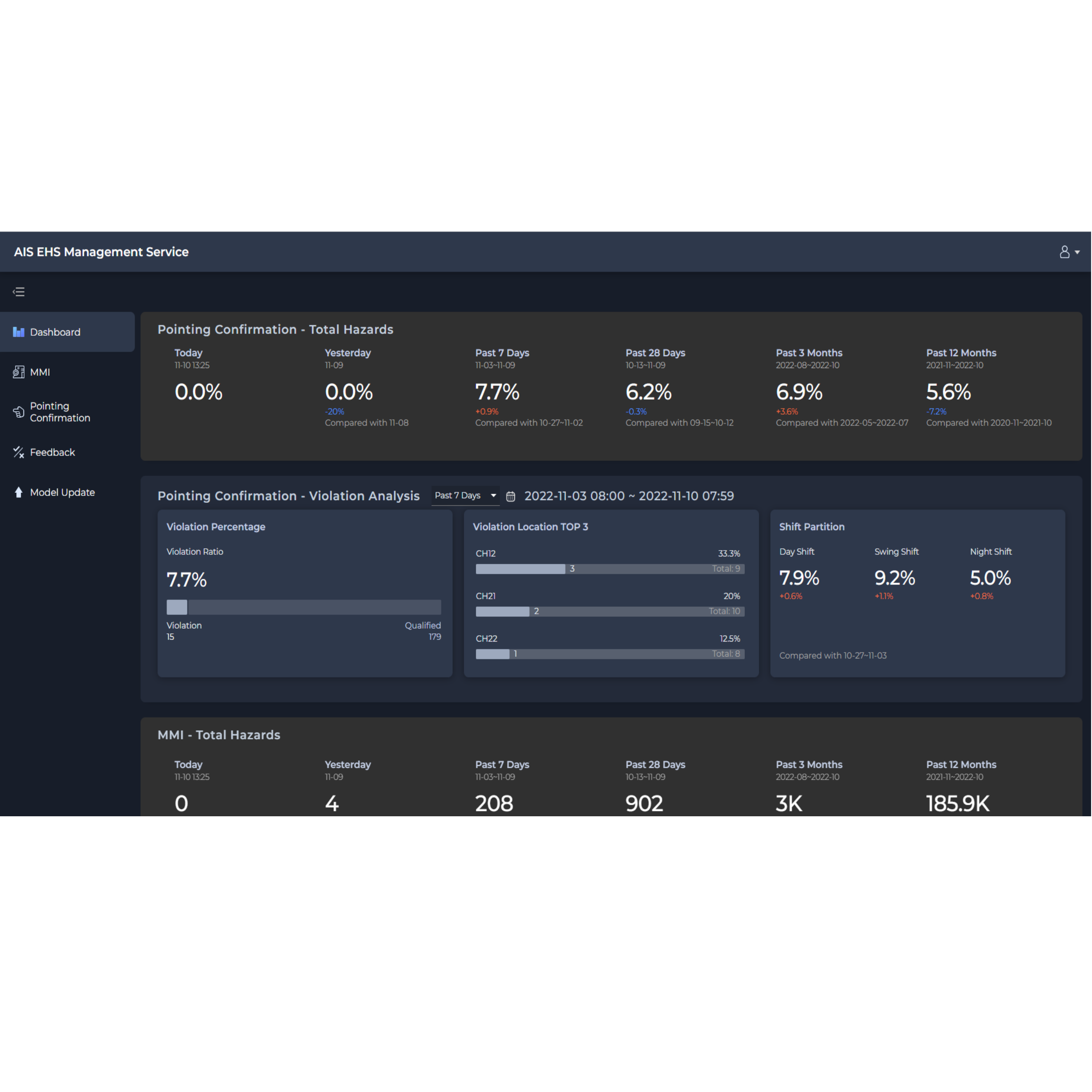Click the Qualified count 179
The height and width of the screenshot is (1092, 1092).
pos(435,637)
